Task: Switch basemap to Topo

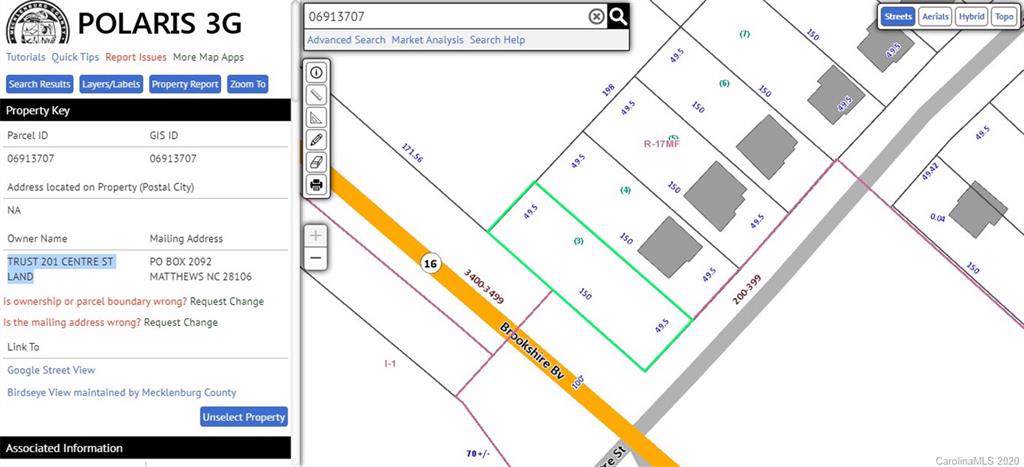Action: tap(1003, 16)
